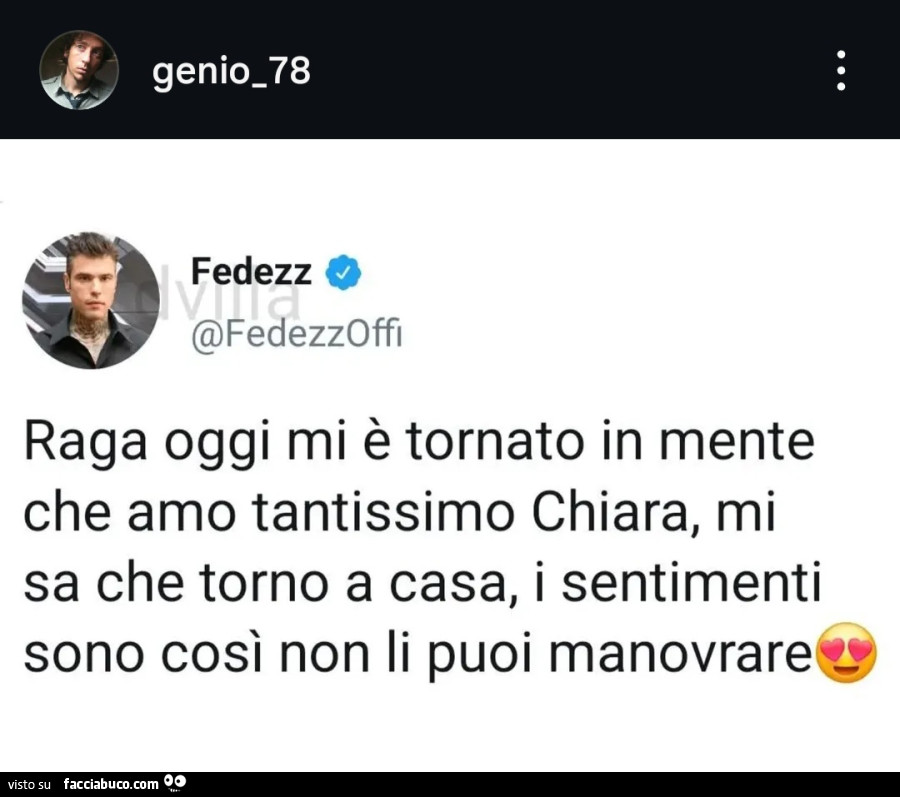This screenshot has width=900, height=797.
Task: Open the three-dot options menu
Action: coord(841,70)
